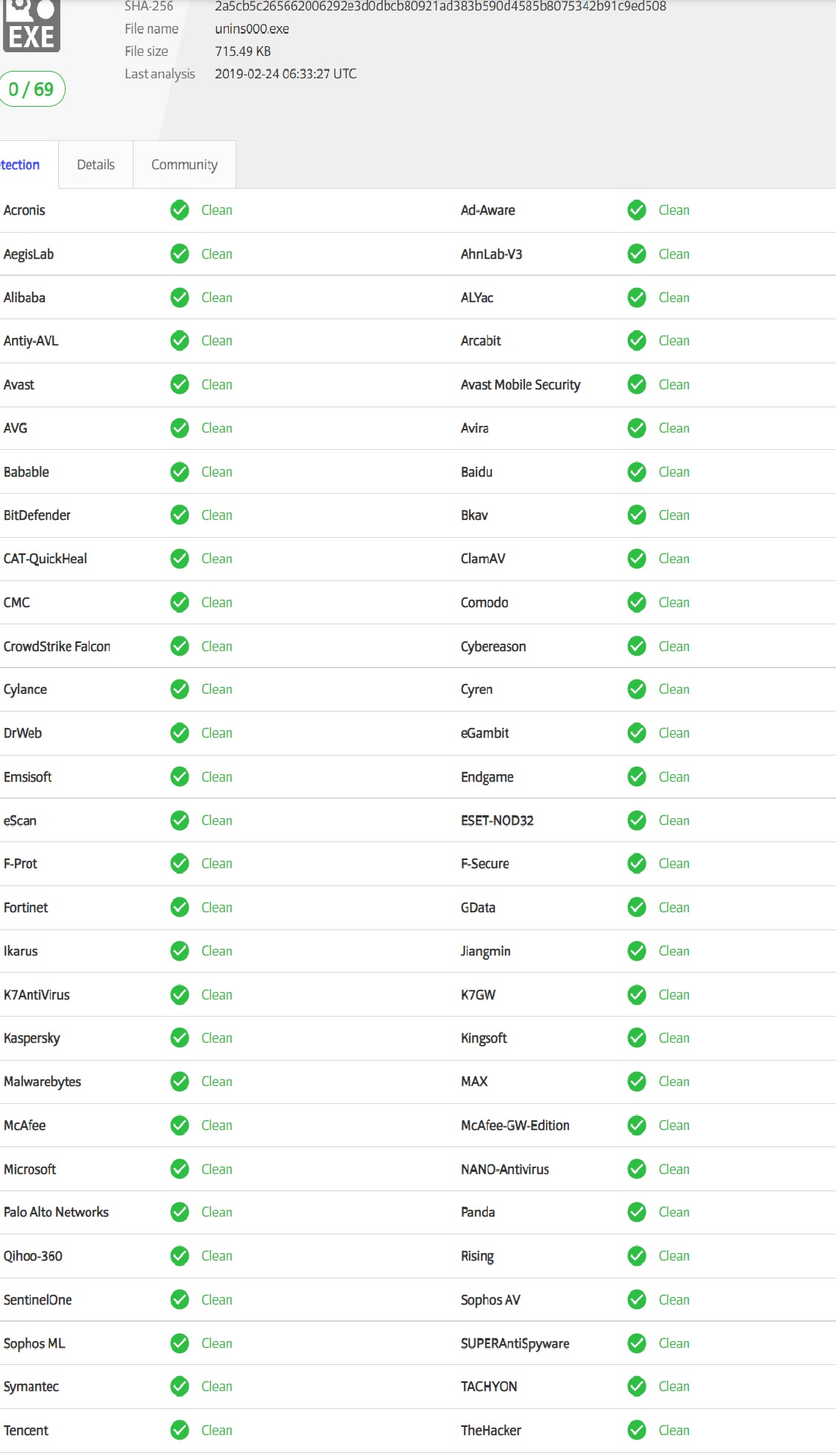
Task: Click the checkmark icon in the Comodo row
Action: 637,602
